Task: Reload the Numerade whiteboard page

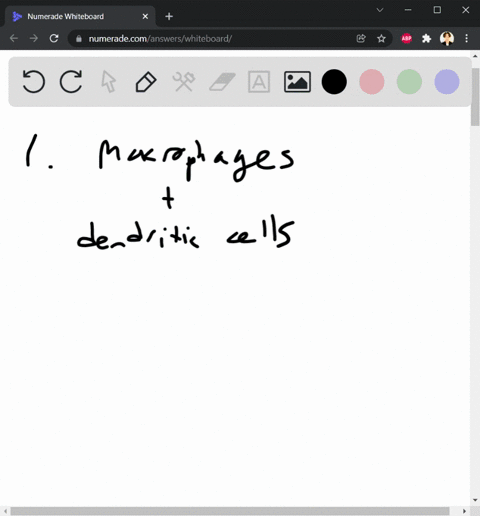Action: pyautogui.click(x=54, y=38)
